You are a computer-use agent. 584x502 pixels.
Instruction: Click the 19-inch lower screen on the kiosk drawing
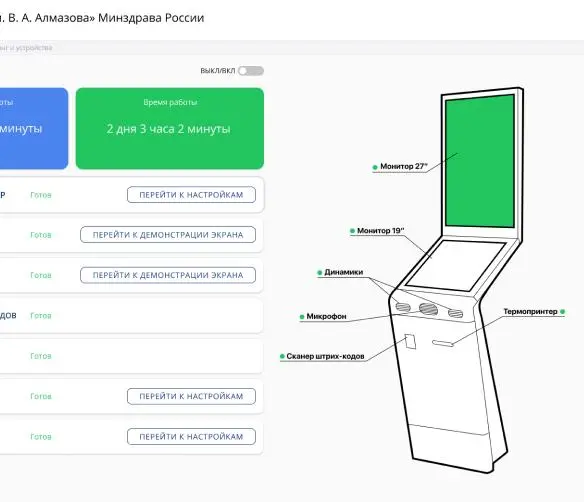pyautogui.click(x=456, y=266)
